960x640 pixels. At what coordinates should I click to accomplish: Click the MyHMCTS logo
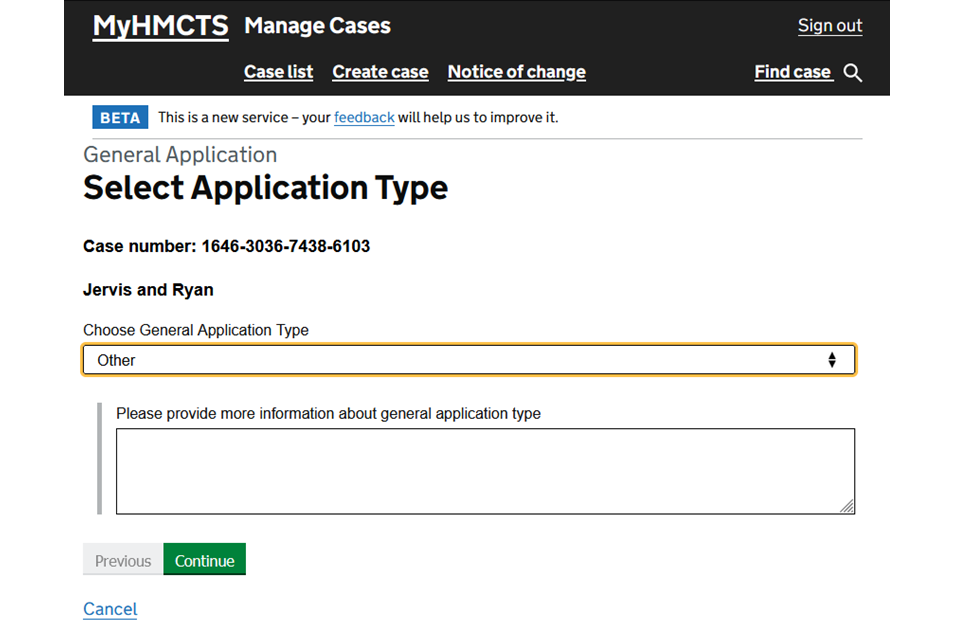[160, 27]
